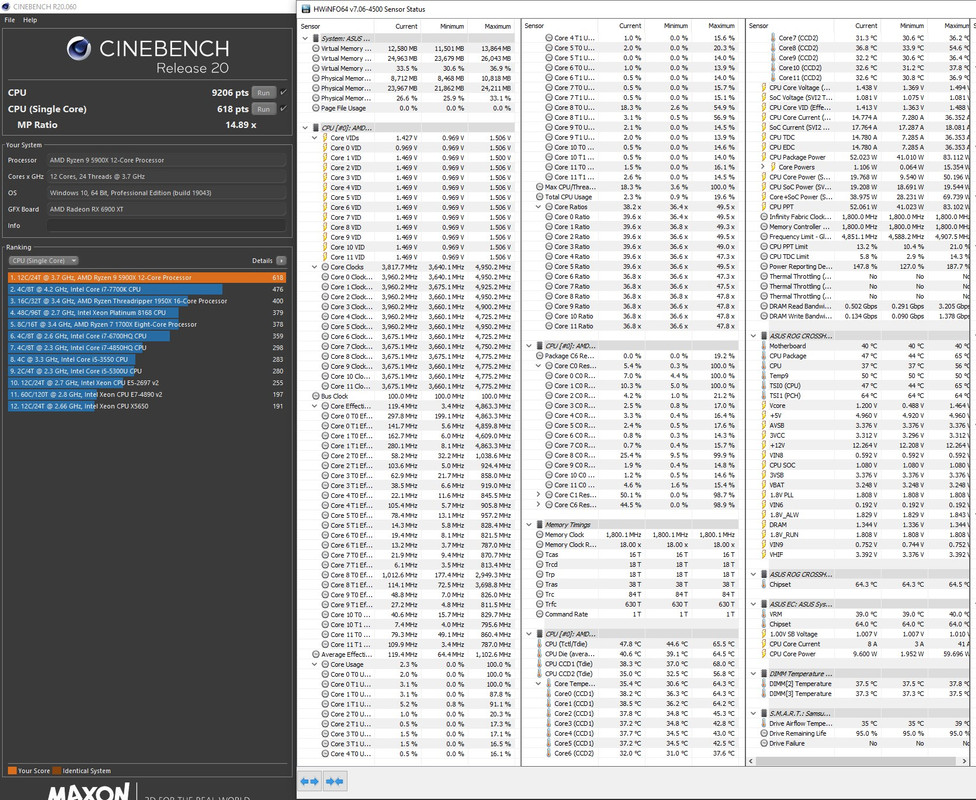The image size is (976, 800).
Task: Click the Cinebench title bar app icon
Action: click(6, 7)
